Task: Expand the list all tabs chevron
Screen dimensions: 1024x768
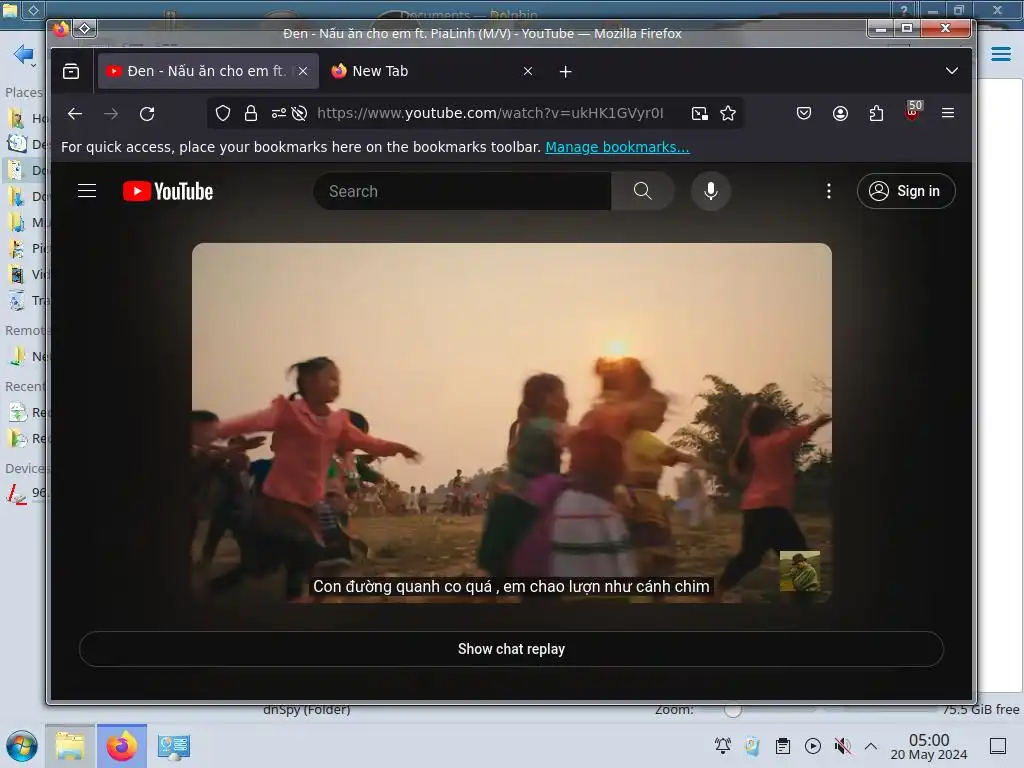Action: (952, 71)
